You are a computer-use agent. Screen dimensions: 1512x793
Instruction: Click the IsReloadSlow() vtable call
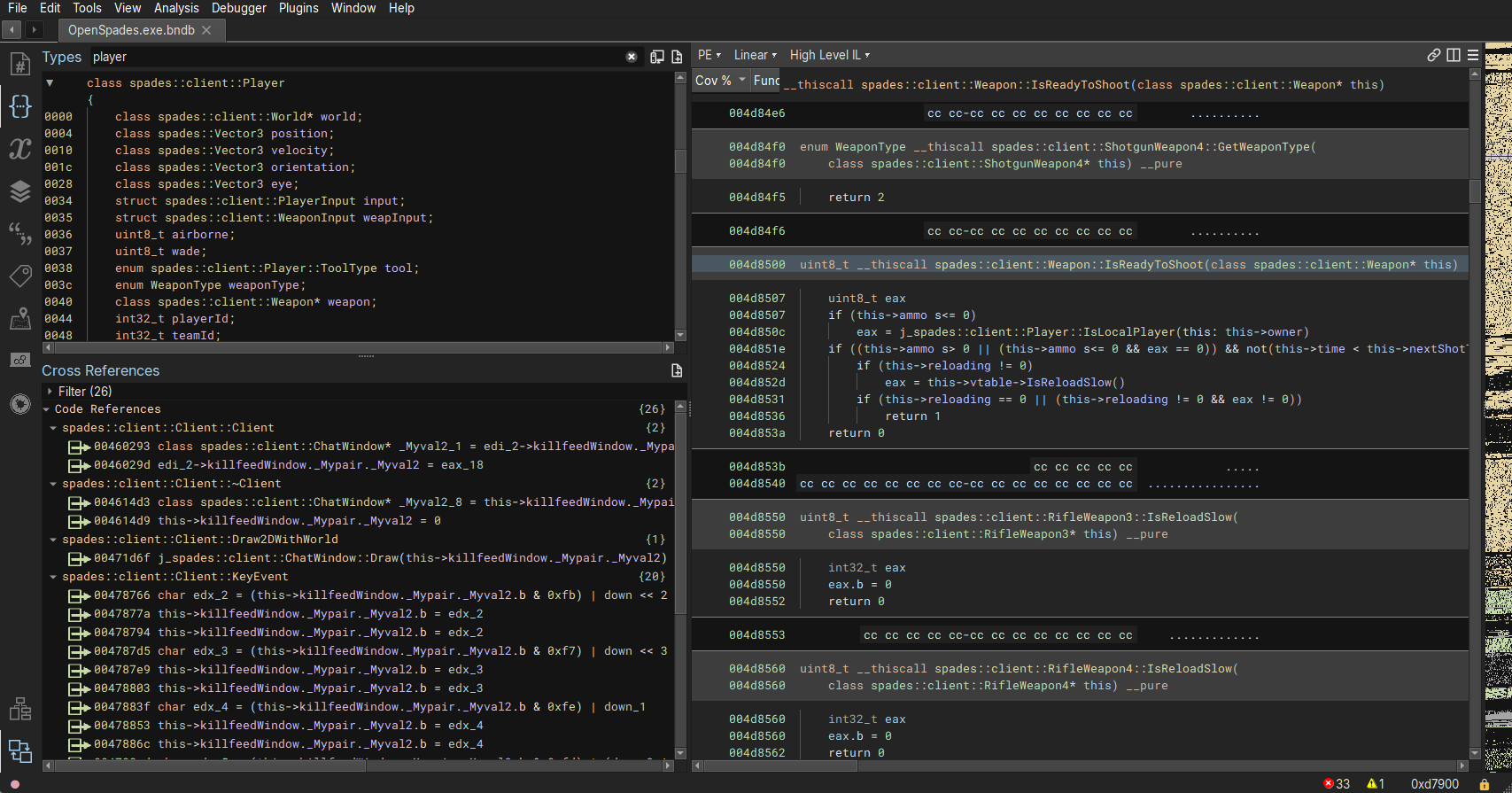click(1026, 383)
